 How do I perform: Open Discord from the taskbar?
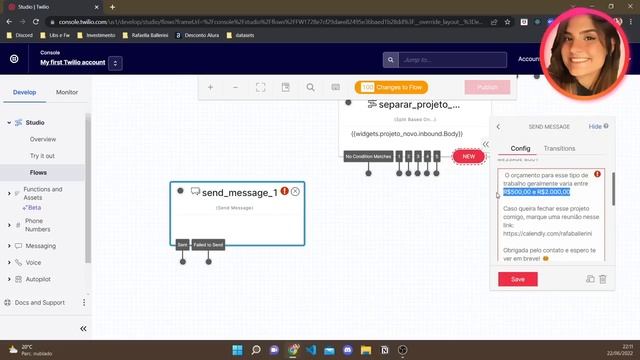[348, 350]
